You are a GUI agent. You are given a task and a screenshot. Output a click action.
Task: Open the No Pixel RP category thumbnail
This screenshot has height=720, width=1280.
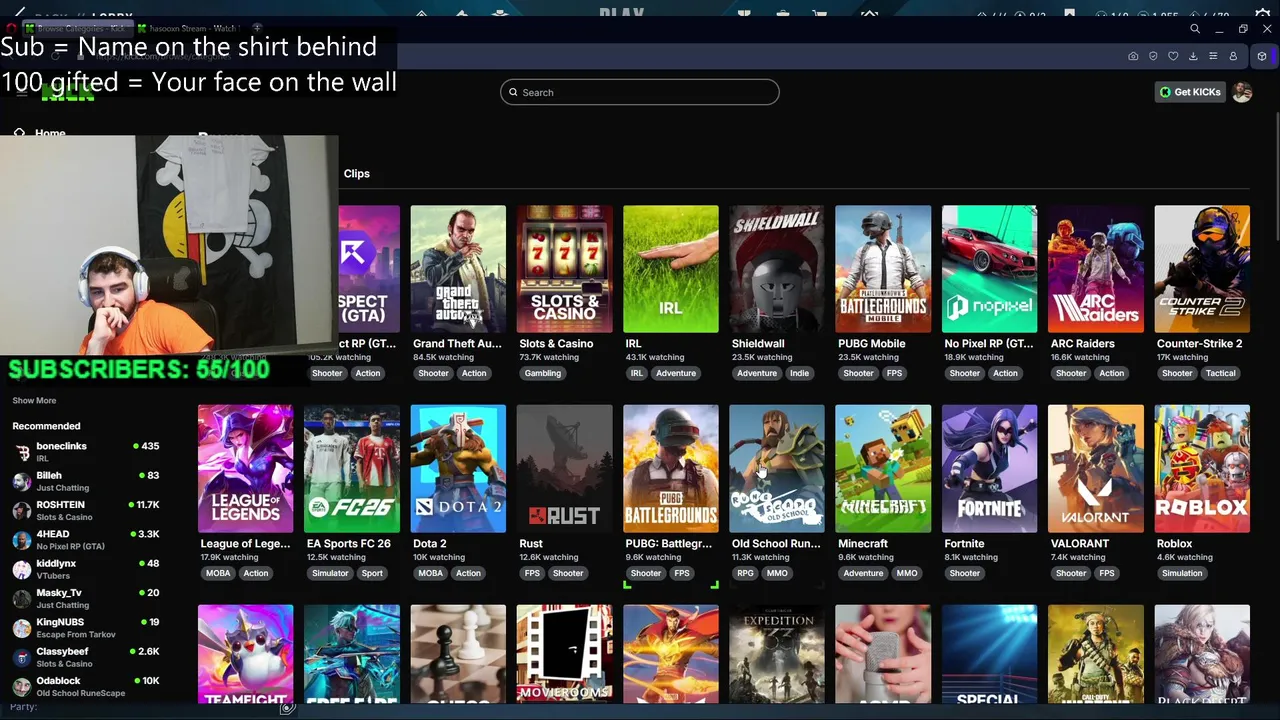pos(989,269)
